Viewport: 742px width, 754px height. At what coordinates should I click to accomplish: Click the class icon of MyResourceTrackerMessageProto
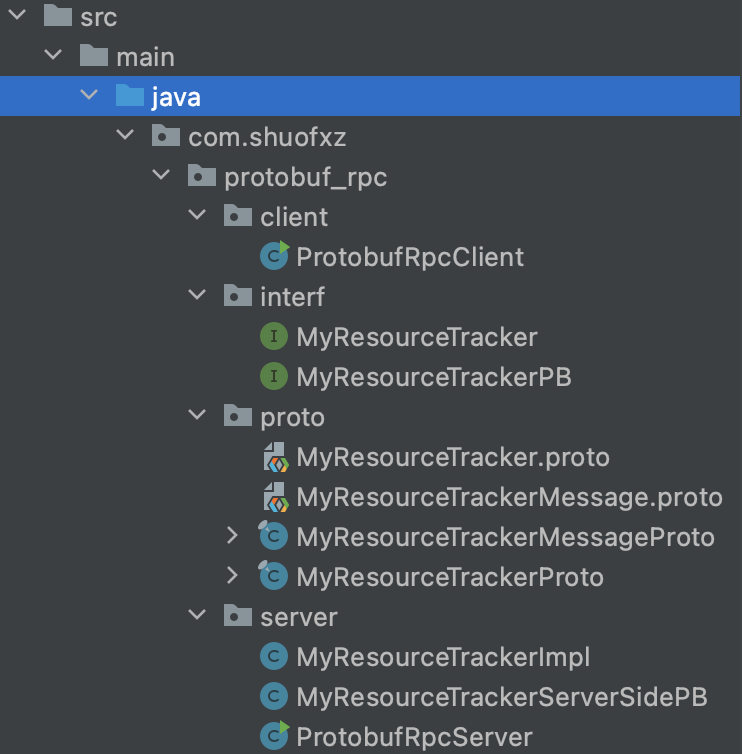pos(273,535)
